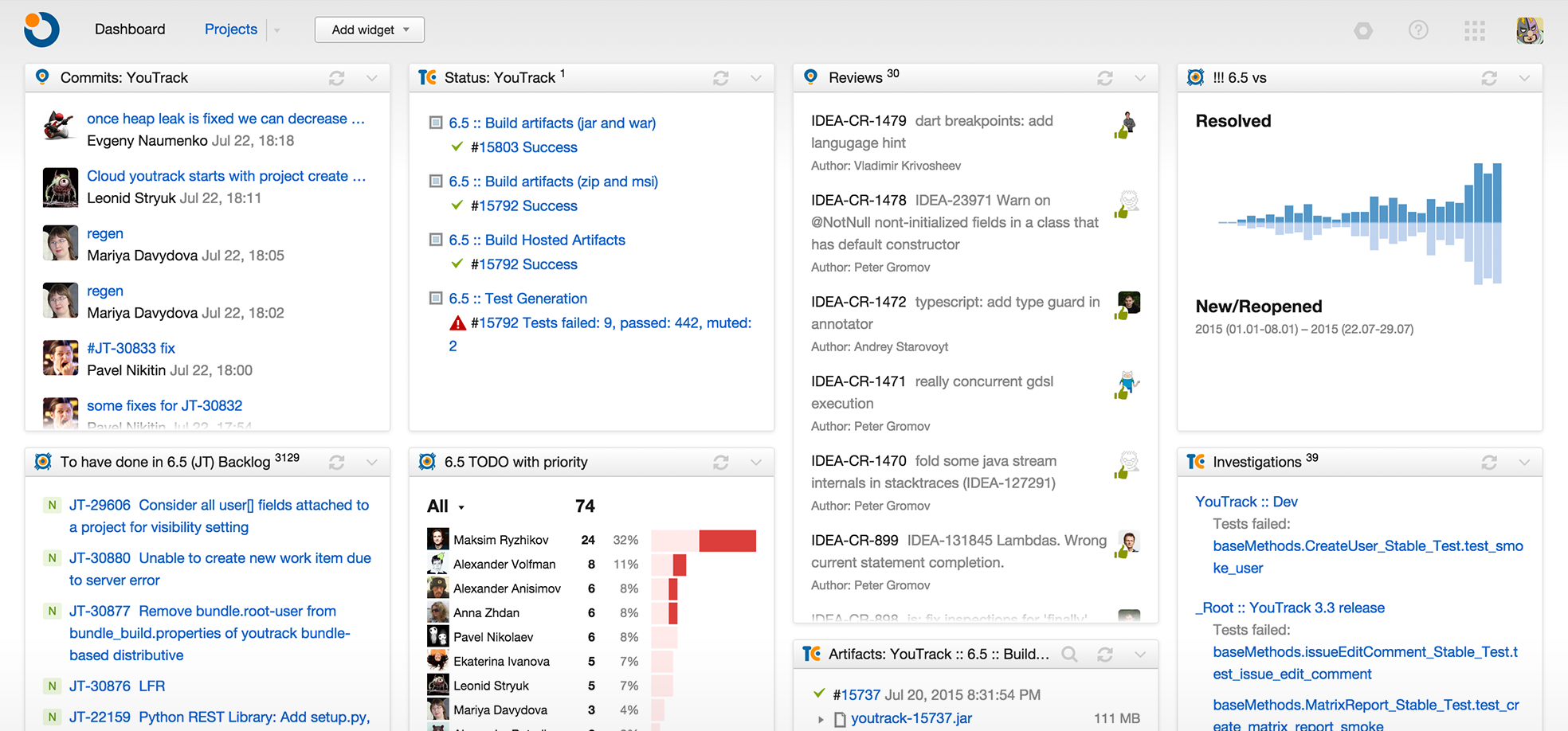Refresh the Reviews widget
This screenshot has height=731, width=1568.
pos(1105,78)
